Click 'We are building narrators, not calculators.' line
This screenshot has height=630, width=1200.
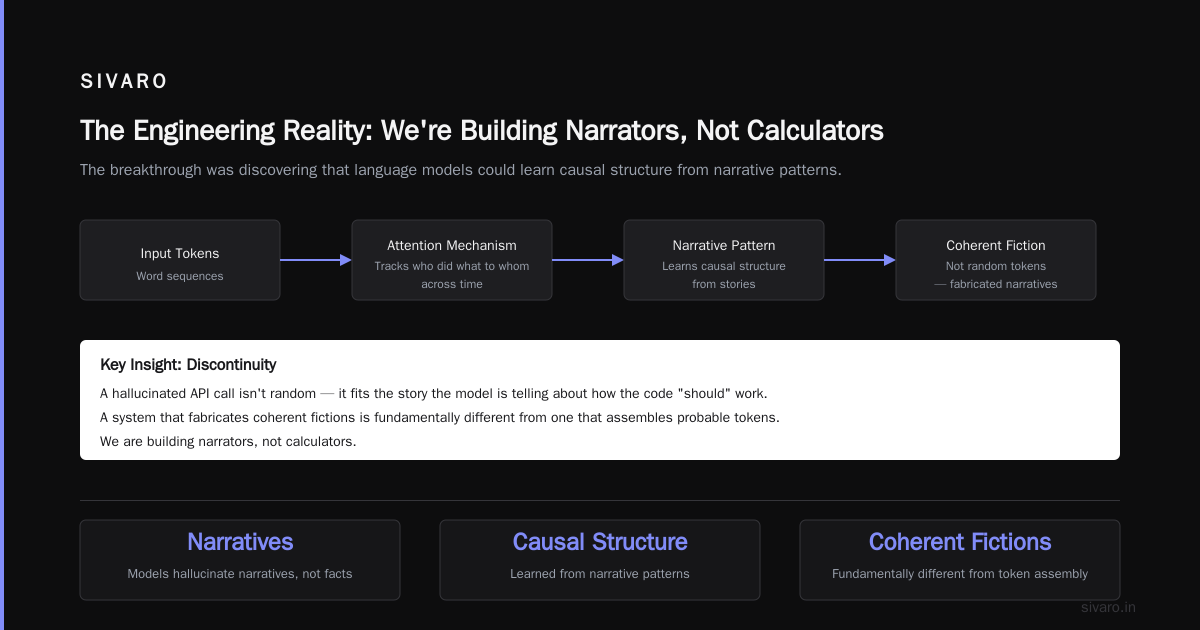[x=228, y=441]
